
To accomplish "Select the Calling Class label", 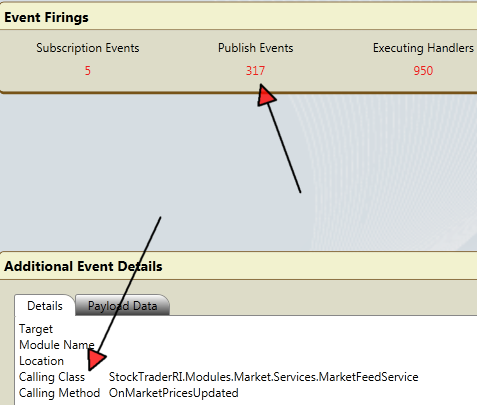I will coord(52,377).
